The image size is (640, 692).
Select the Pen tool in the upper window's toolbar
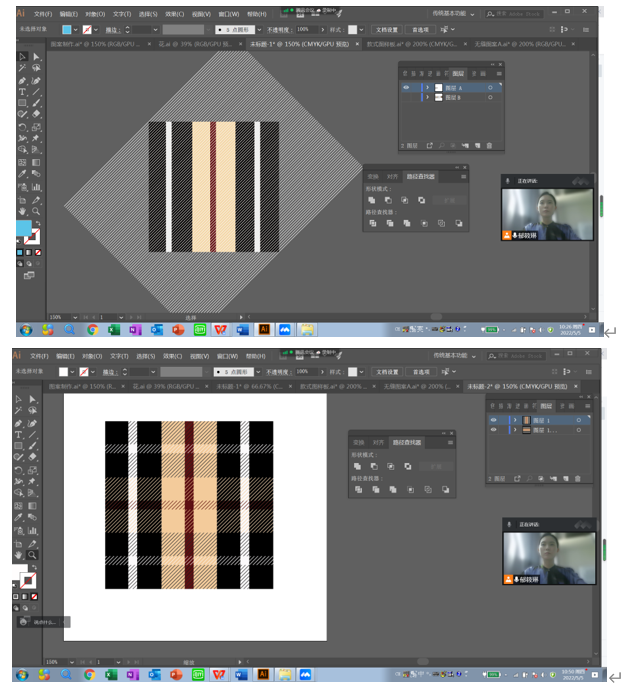[21, 81]
